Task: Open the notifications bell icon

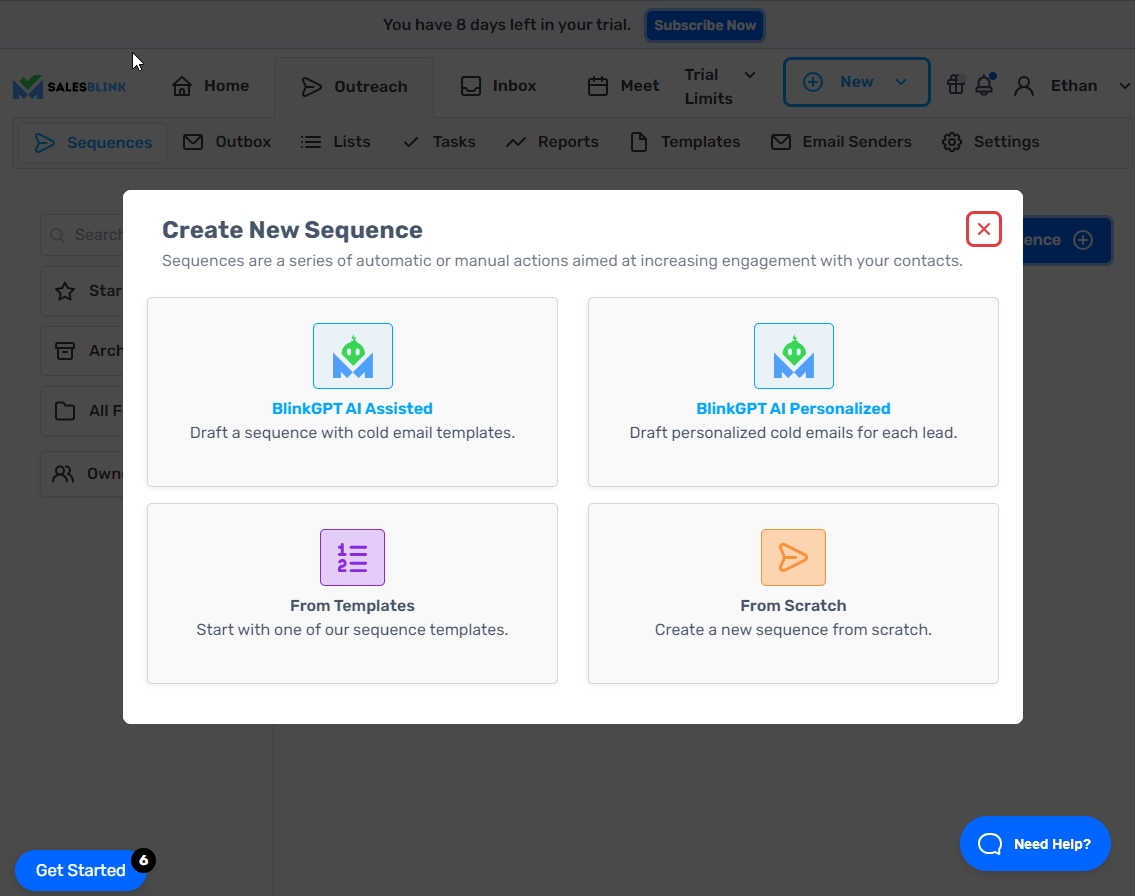Action: [984, 86]
